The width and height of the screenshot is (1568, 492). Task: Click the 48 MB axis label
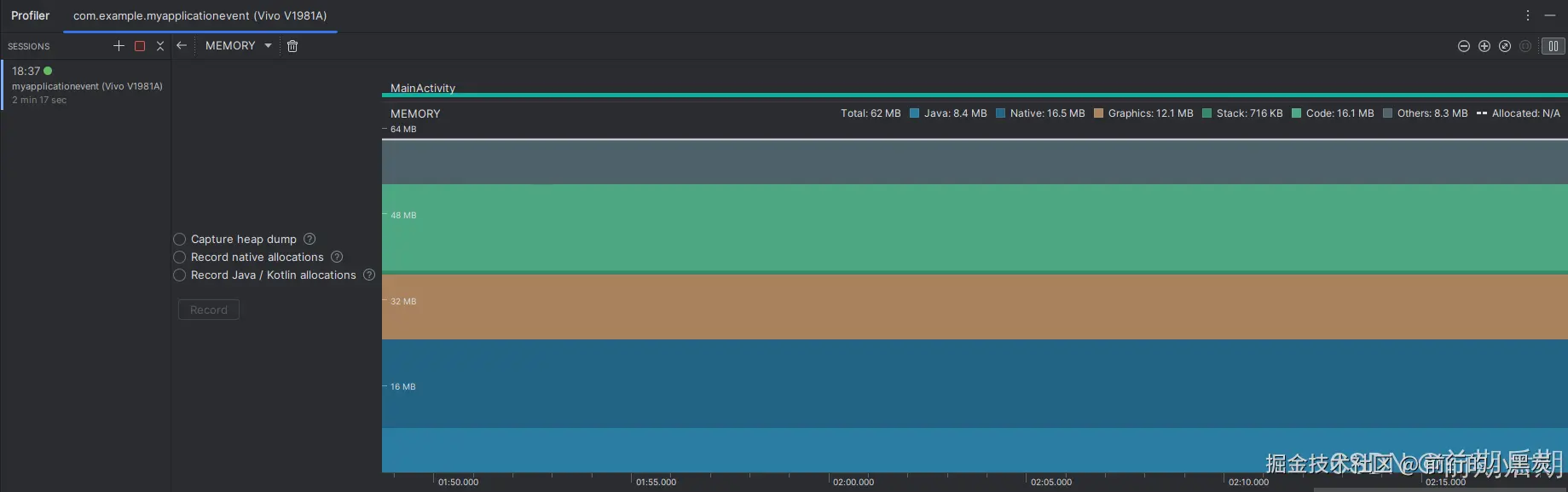coord(403,215)
